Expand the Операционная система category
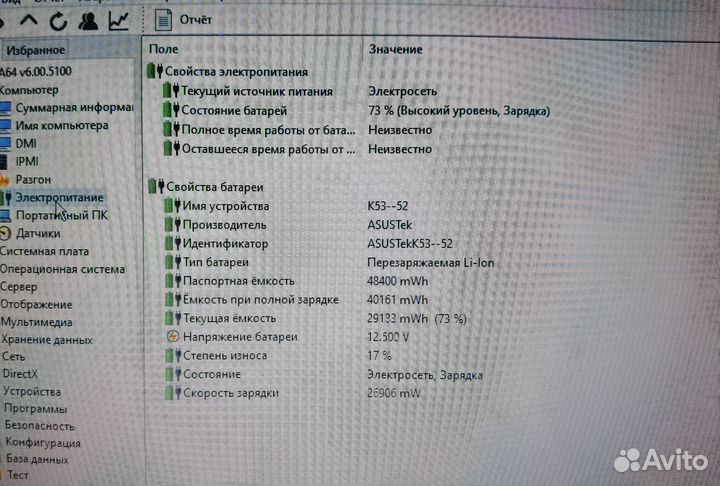 tap(62, 269)
